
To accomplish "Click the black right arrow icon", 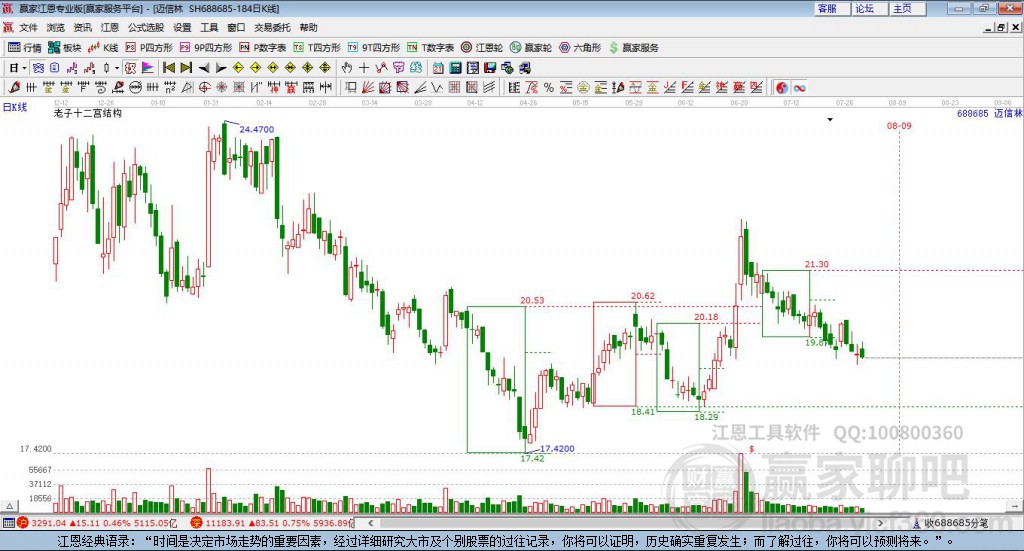I will click(221, 68).
